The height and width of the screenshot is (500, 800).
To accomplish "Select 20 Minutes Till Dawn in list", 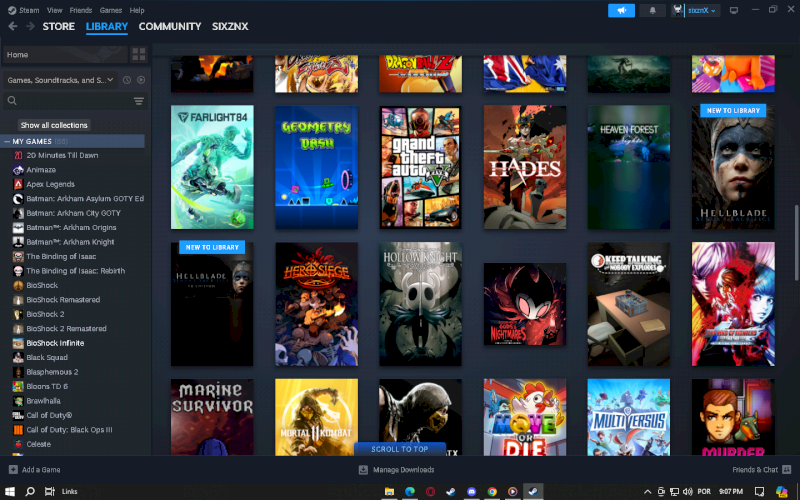I will [62, 155].
